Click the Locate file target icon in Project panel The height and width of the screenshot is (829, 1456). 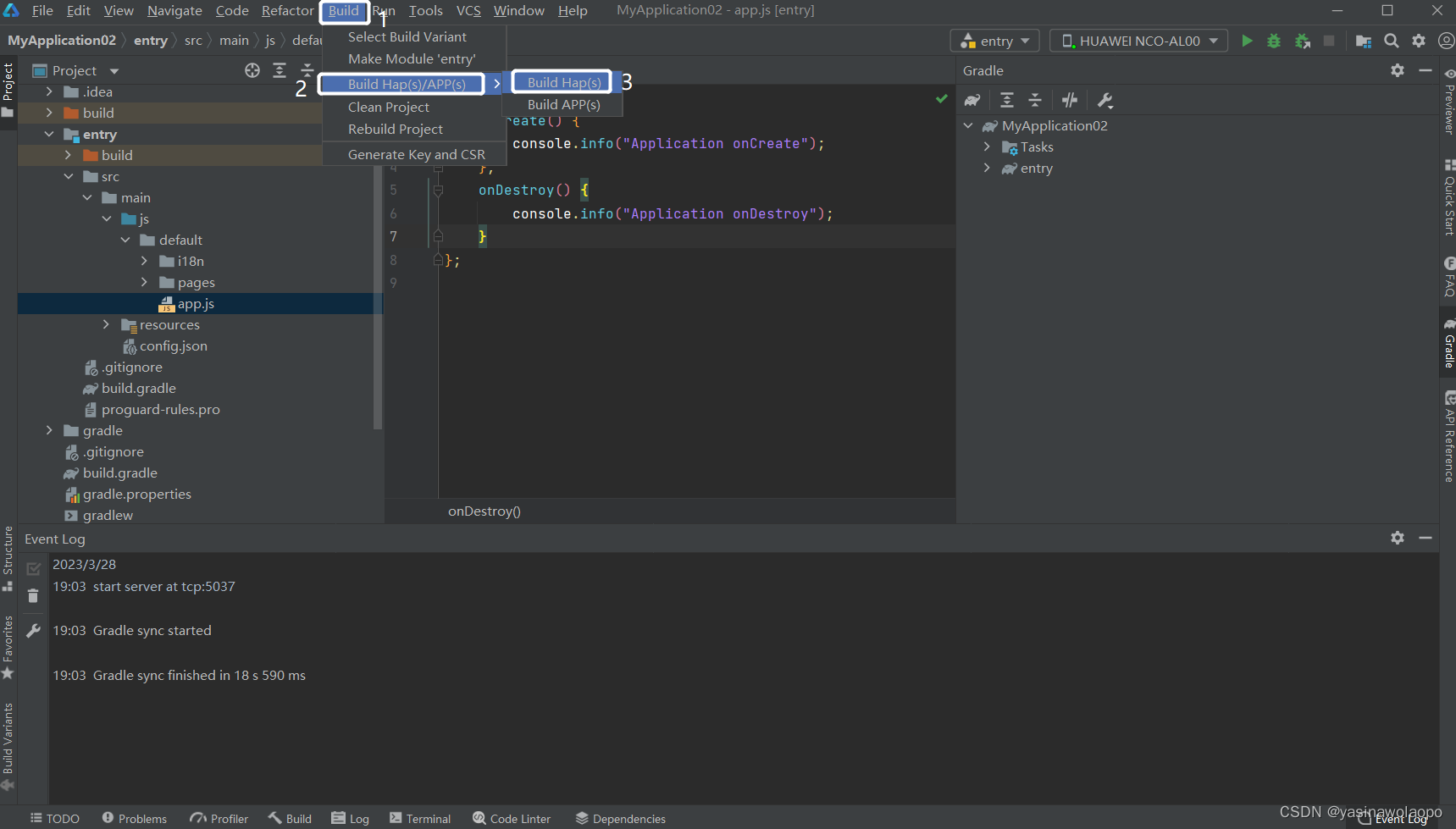click(x=252, y=70)
